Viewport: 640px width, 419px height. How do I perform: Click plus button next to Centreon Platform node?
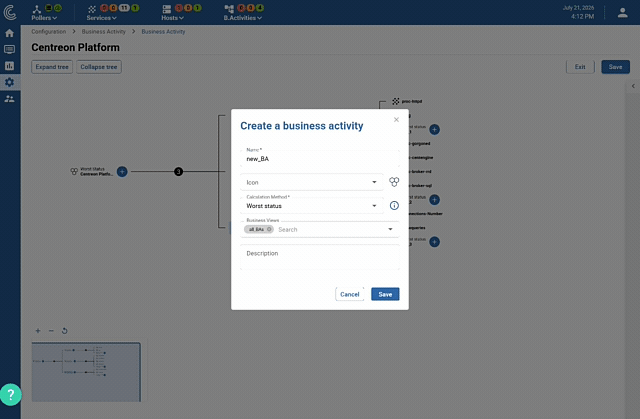(x=122, y=172)
